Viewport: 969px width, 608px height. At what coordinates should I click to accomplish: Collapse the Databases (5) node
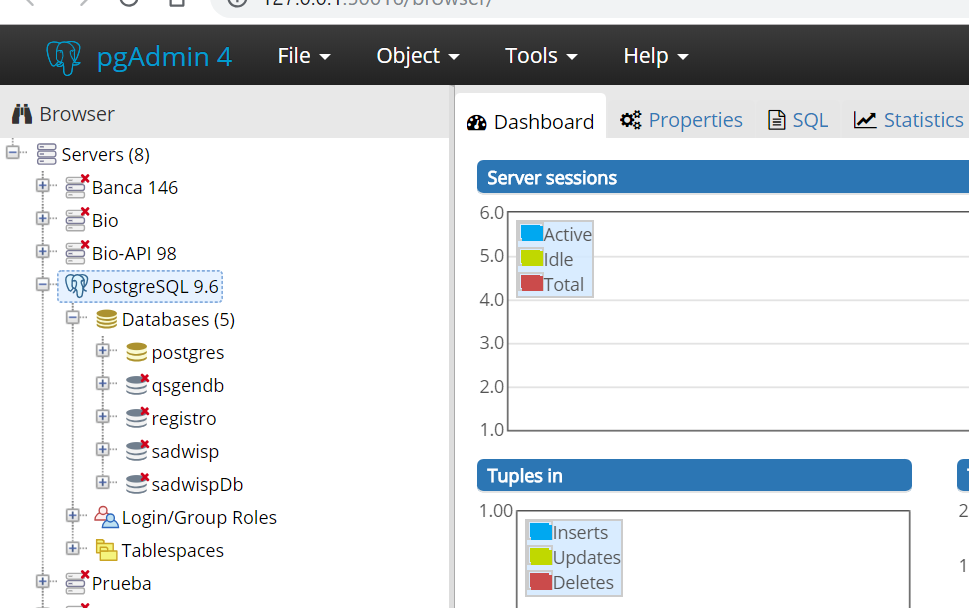73,317
